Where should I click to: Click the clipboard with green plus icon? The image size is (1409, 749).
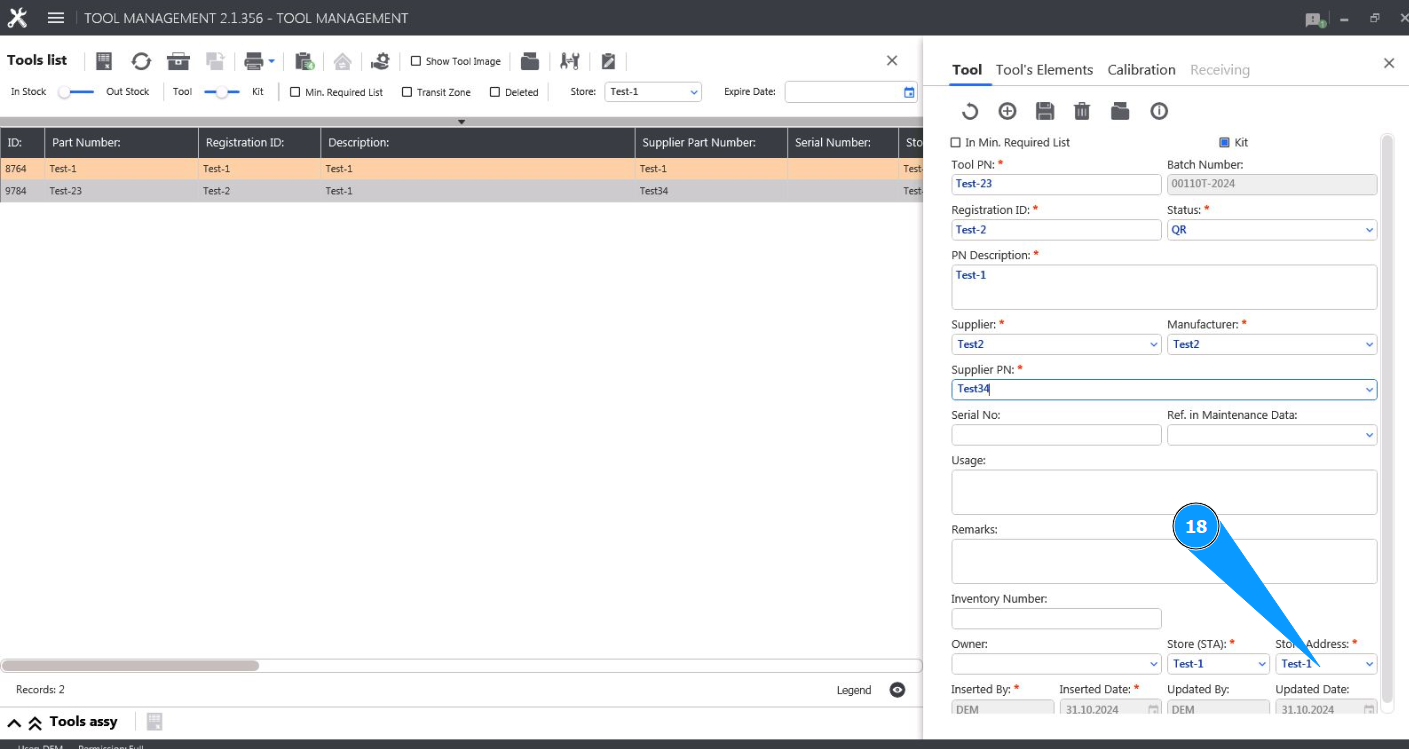click(305, 61)
